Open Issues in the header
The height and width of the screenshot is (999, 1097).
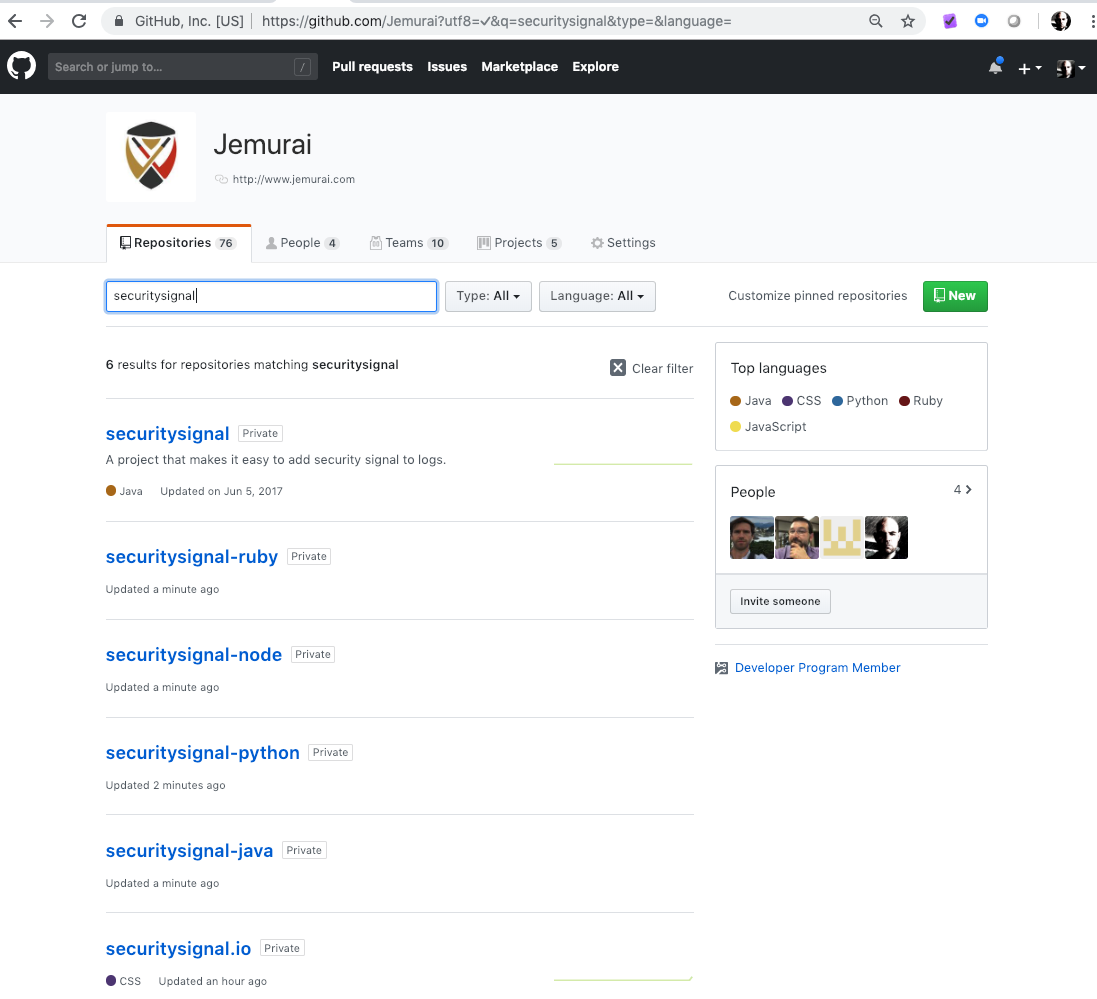[x=447, y=66]
